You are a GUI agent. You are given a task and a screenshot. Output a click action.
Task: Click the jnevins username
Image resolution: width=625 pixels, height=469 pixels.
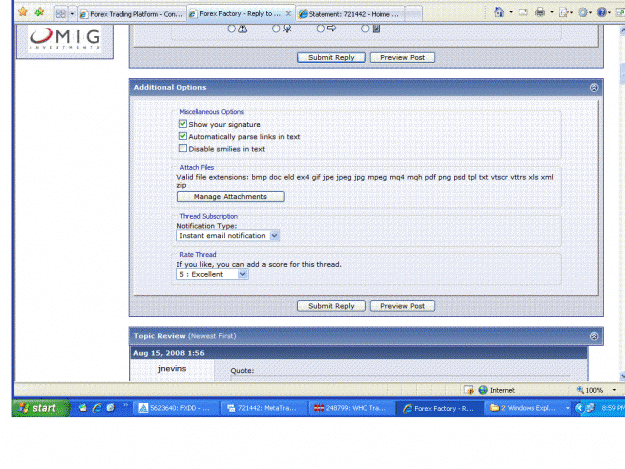[x=172, y=369]
